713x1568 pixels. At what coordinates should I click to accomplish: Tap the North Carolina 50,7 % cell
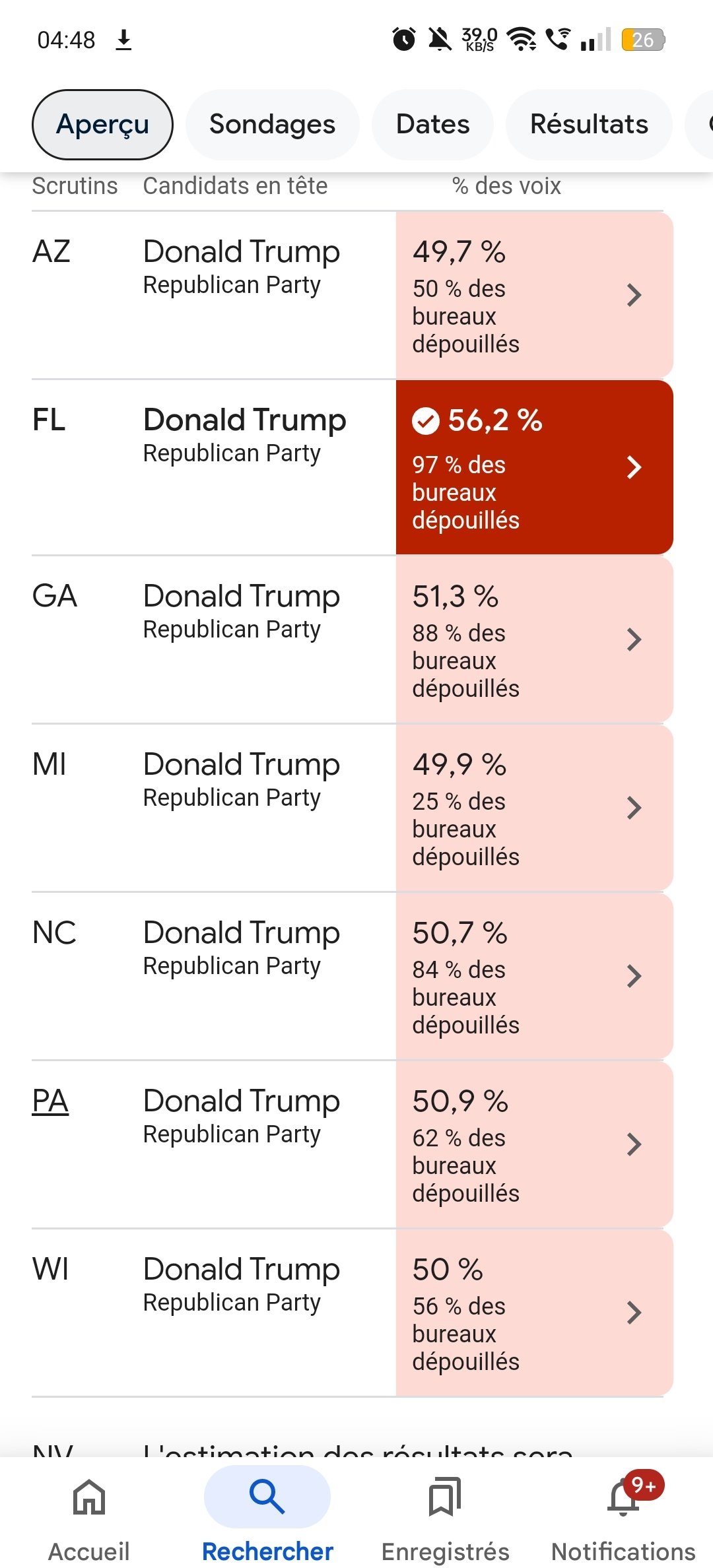(533, 977)
